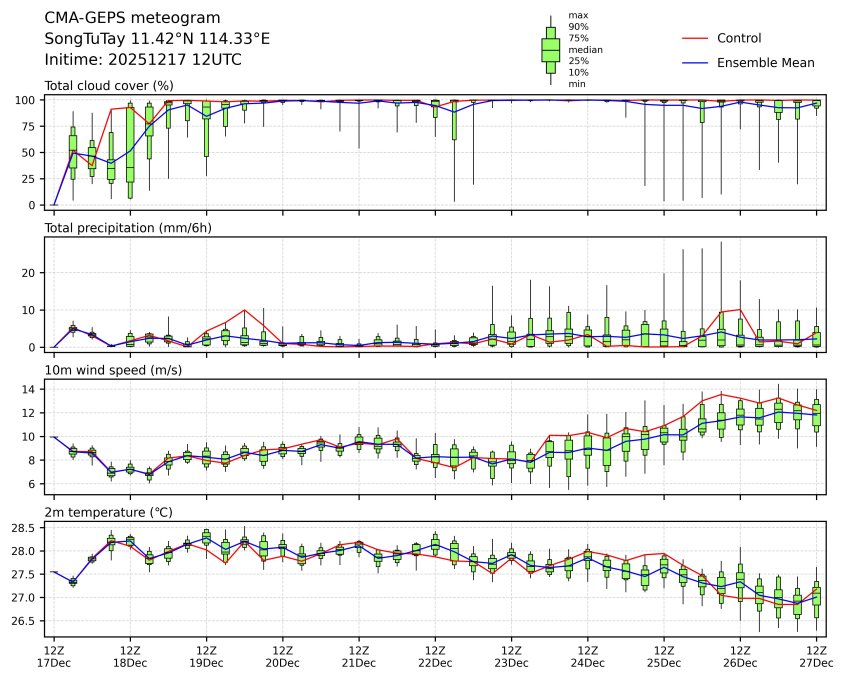Click the red Control legend line

pos(695,38)
